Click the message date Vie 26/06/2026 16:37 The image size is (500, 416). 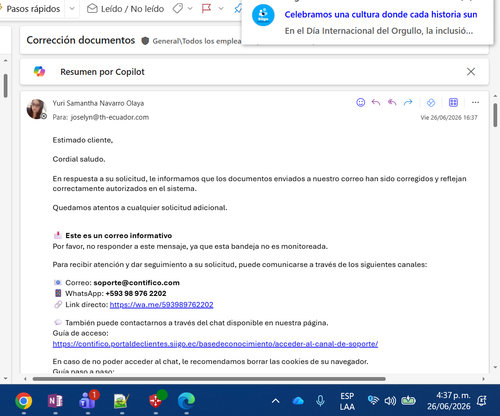pos(449,117)
